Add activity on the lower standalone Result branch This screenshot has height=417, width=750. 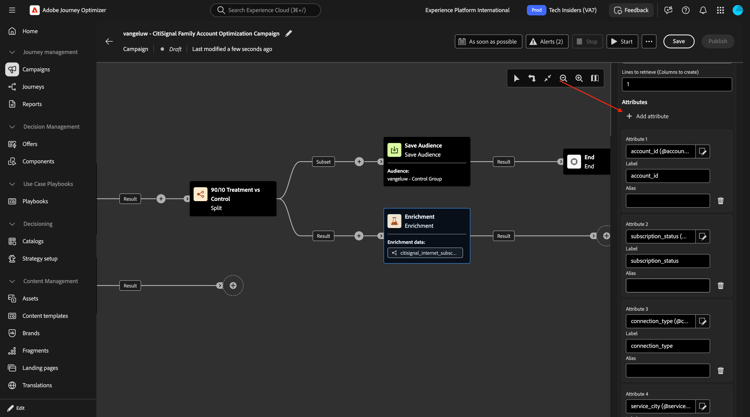click(233, 285)
